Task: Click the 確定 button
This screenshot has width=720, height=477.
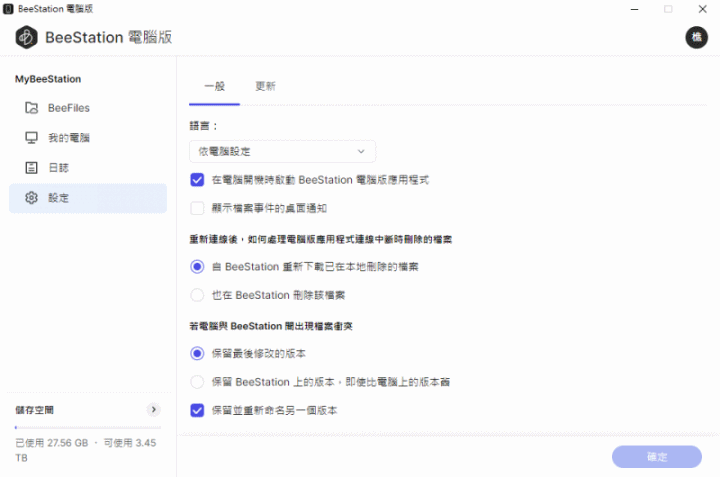Action: (x=657, y=457)
